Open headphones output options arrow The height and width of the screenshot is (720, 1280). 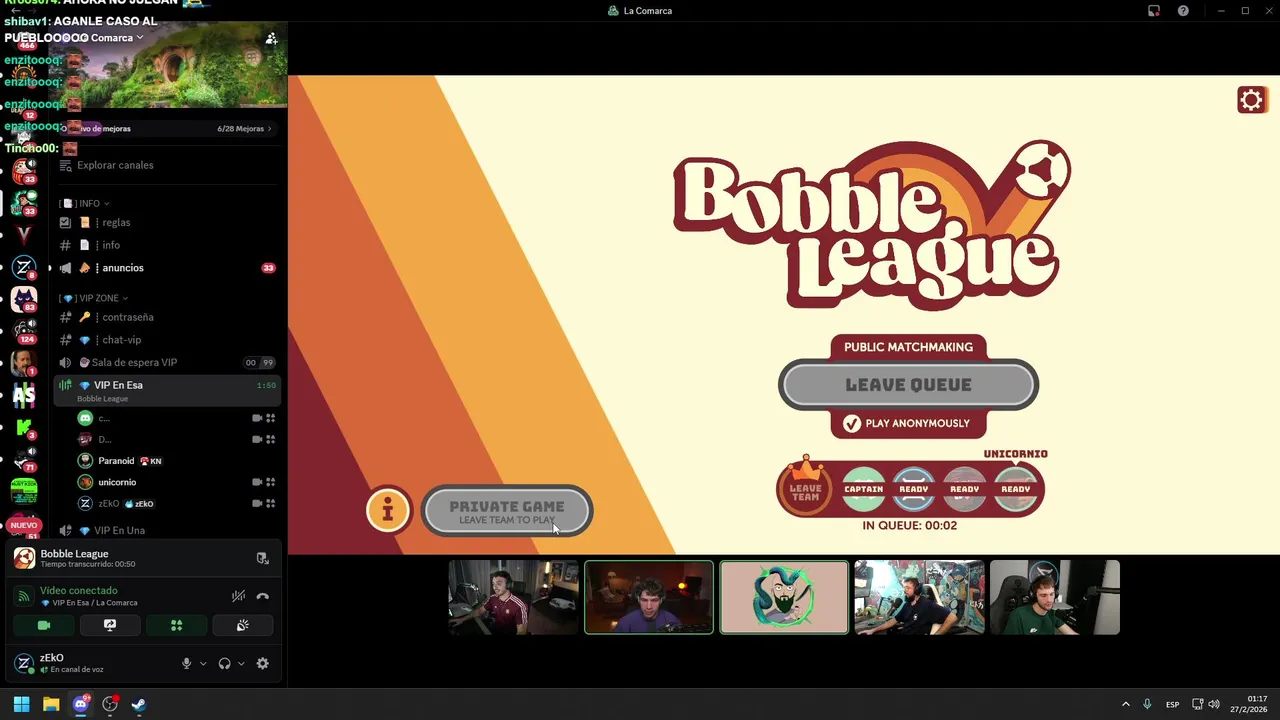click(241, 663)
